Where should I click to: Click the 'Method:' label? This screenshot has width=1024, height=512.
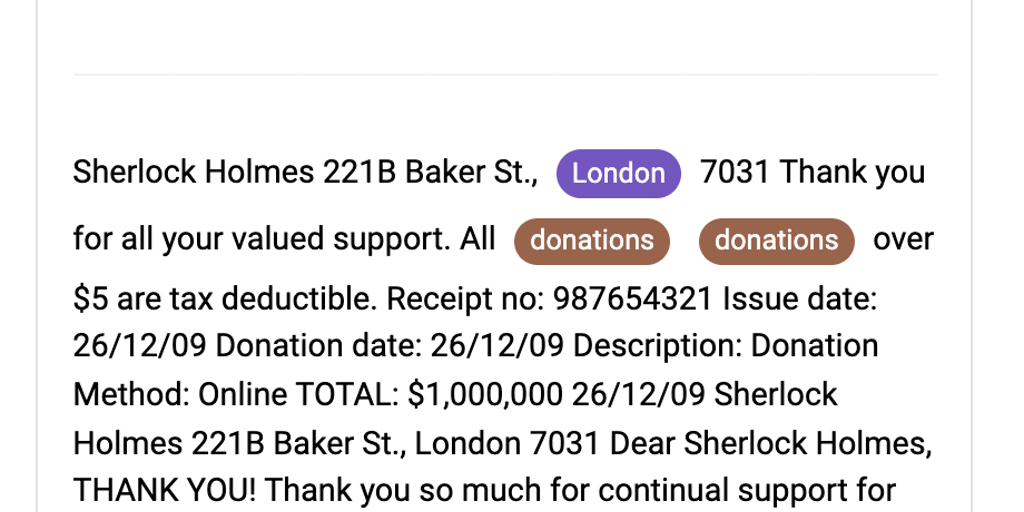pyautogui.click(x=127, y=394)
